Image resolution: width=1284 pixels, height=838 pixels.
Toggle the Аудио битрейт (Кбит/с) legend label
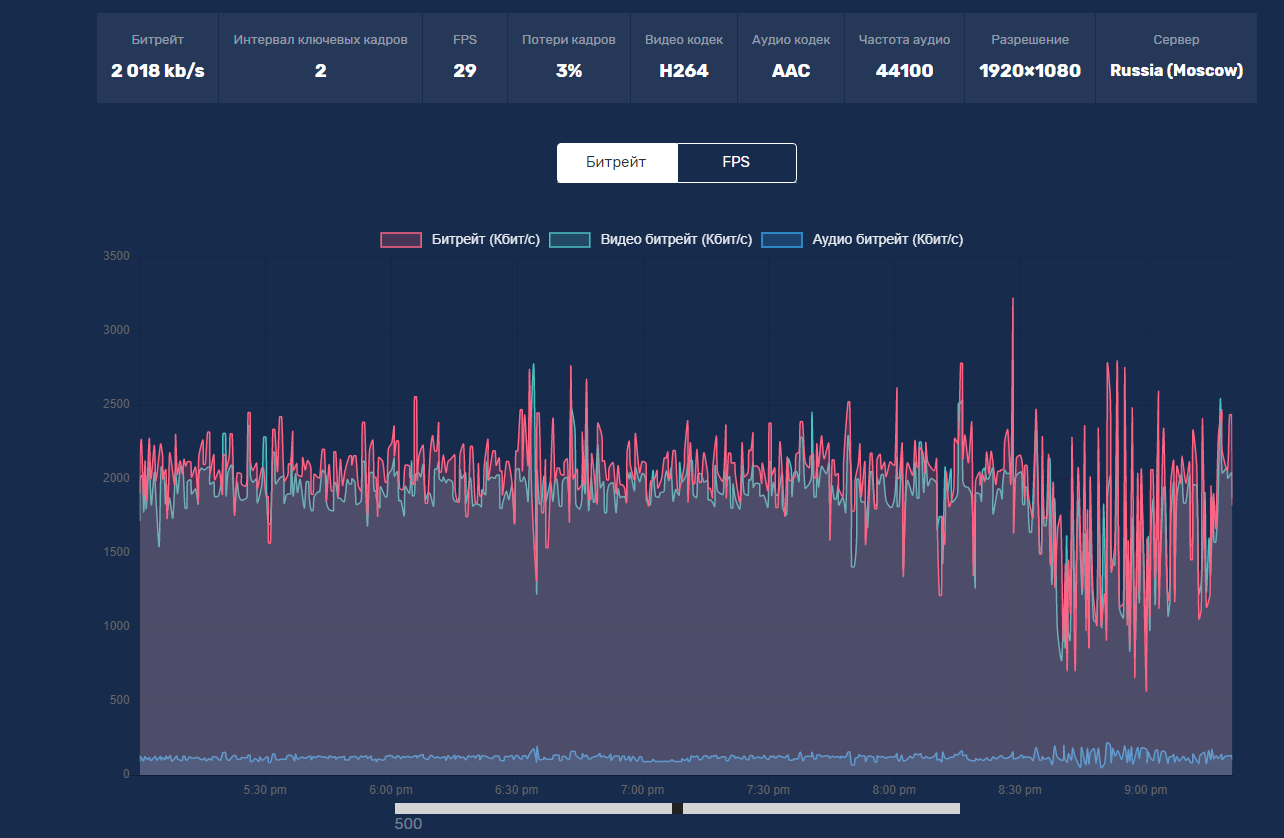887,240
